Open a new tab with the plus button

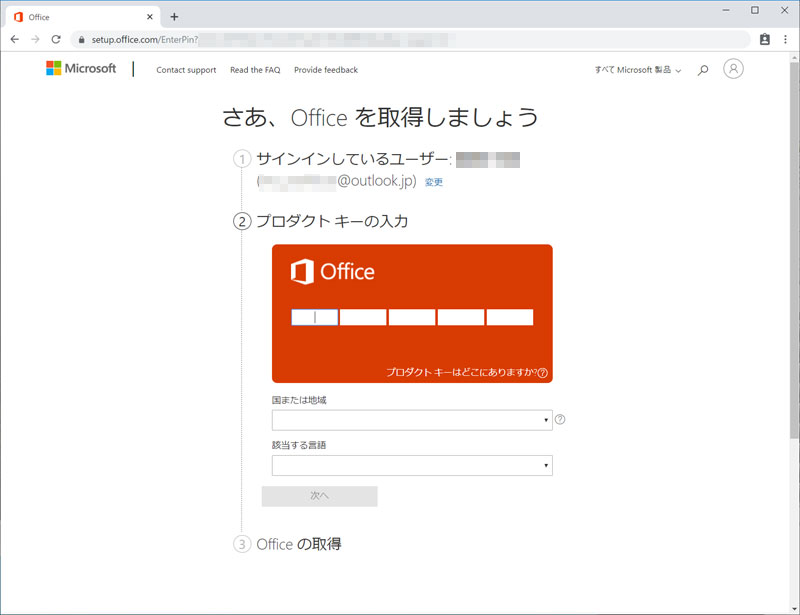coord(174,17)
